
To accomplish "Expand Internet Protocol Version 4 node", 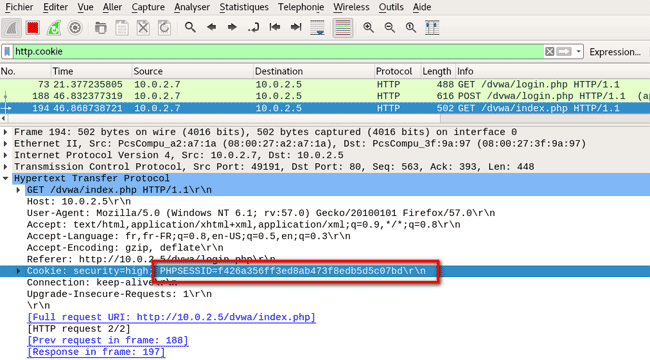I will pos(5,155).
